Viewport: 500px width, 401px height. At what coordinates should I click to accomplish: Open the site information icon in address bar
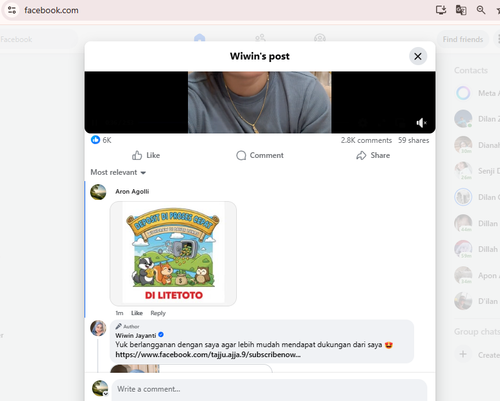pos(12,10)
